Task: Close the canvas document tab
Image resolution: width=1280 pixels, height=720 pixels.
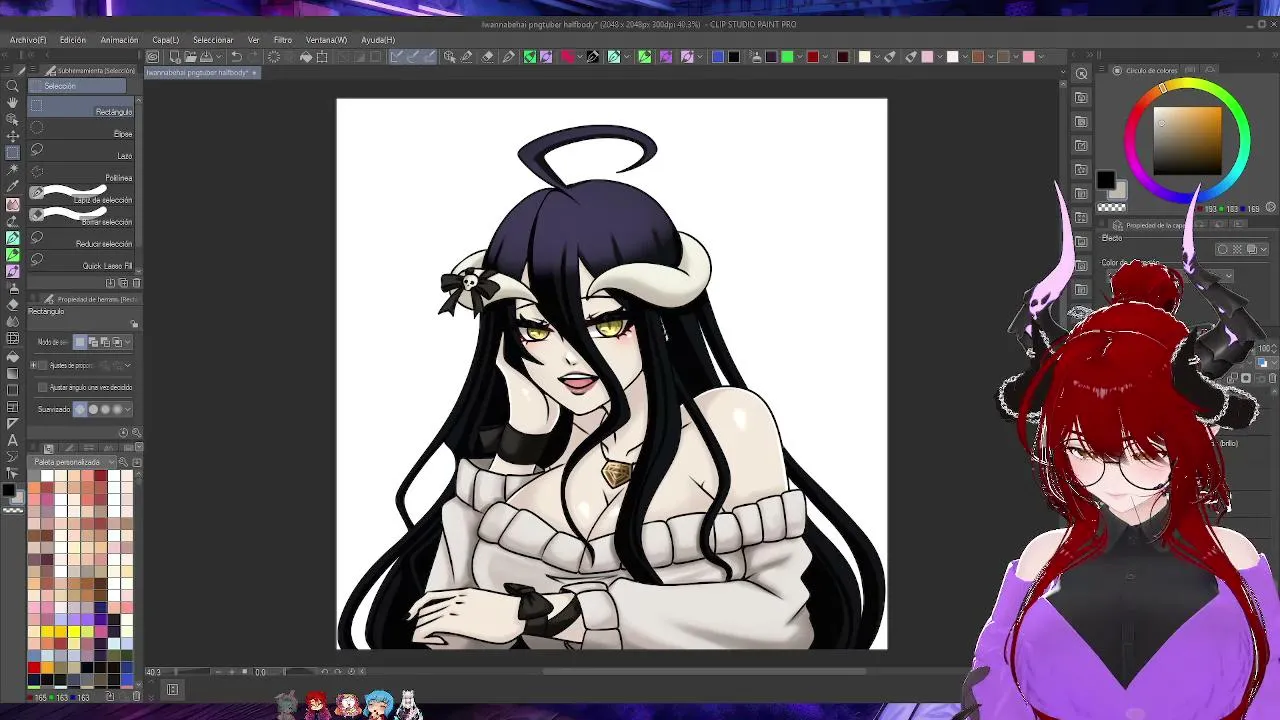Action: coord(255,73)
